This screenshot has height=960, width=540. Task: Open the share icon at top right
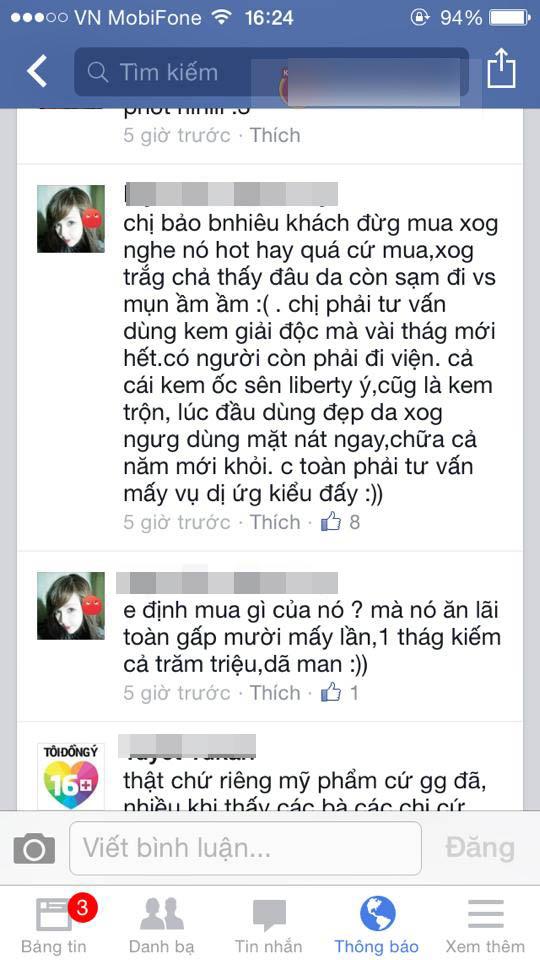coord(501,68)
